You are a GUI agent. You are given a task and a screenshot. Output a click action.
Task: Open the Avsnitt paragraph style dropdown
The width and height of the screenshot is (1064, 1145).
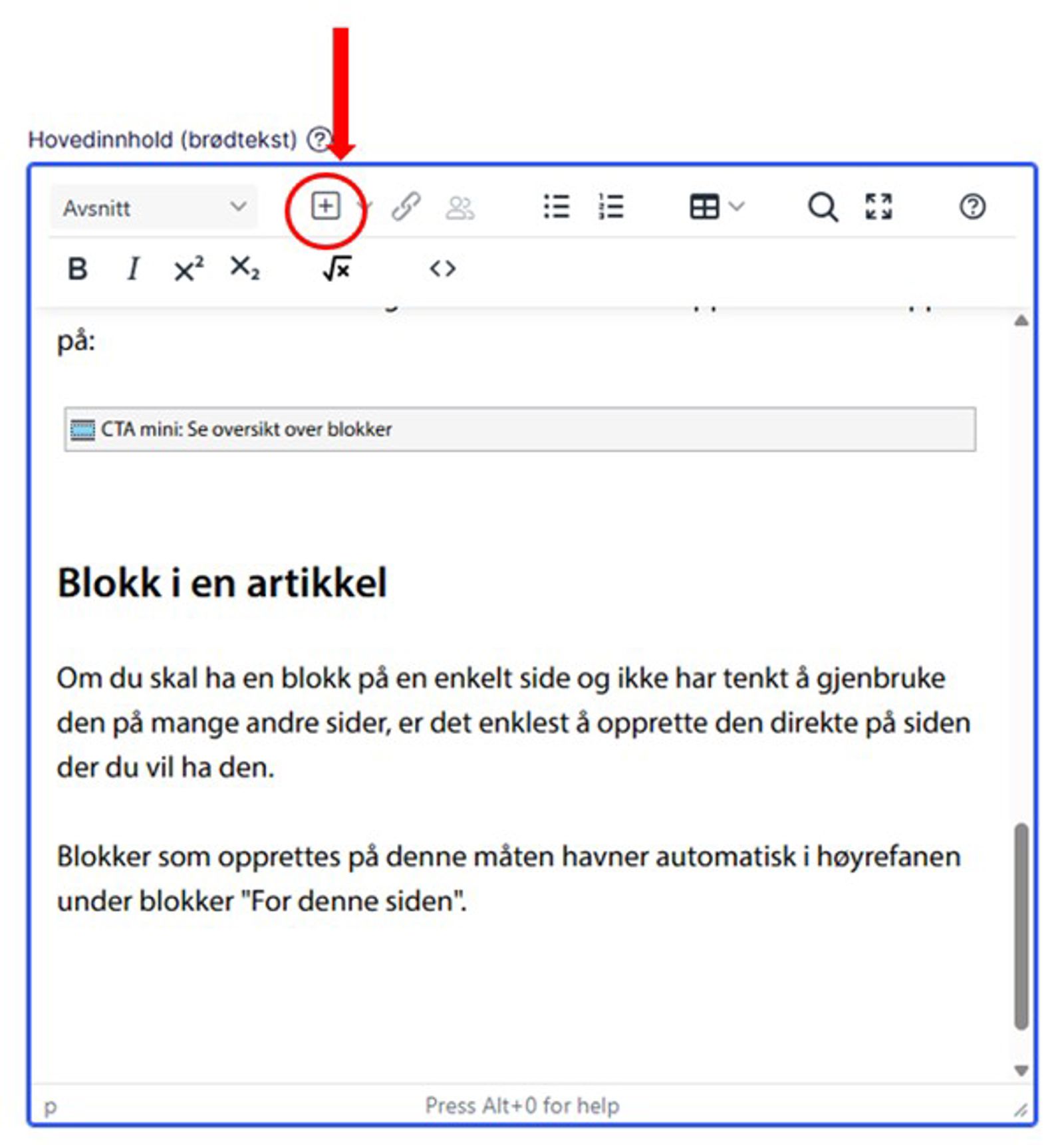[154, 208]
